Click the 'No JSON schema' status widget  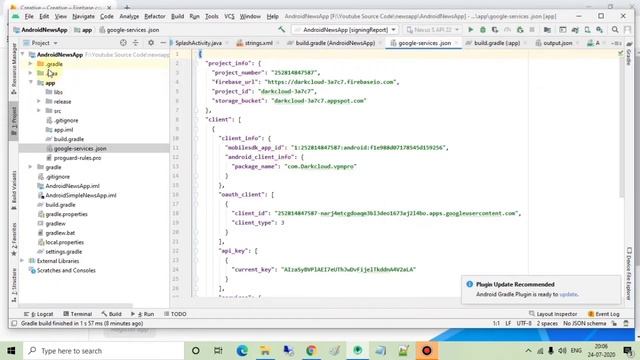584,323
